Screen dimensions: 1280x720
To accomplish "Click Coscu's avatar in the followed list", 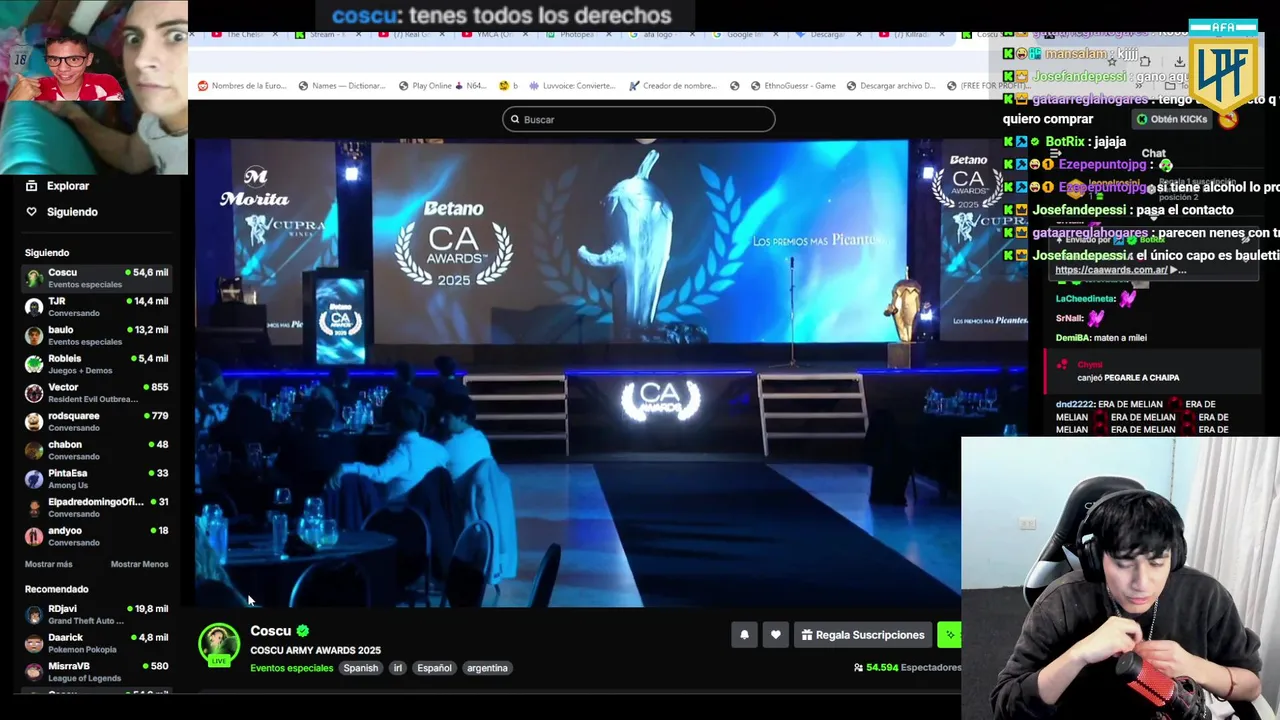I will point(34,278).
